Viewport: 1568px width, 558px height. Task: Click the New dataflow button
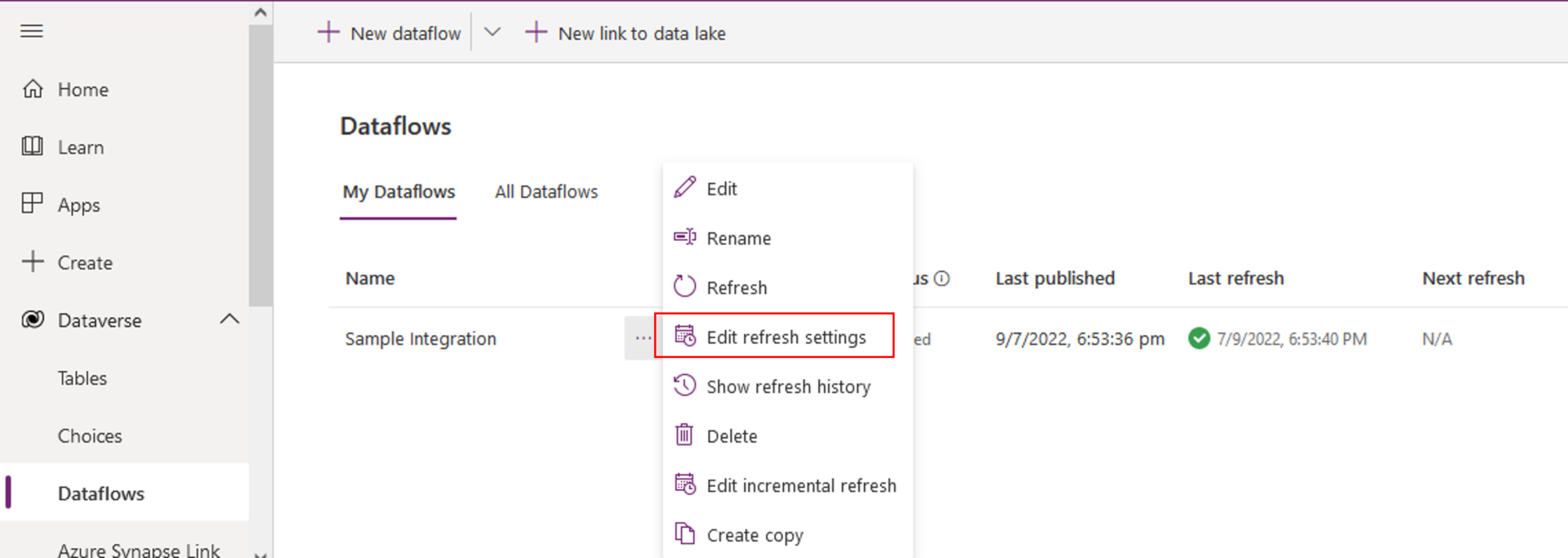coord(390,33)
